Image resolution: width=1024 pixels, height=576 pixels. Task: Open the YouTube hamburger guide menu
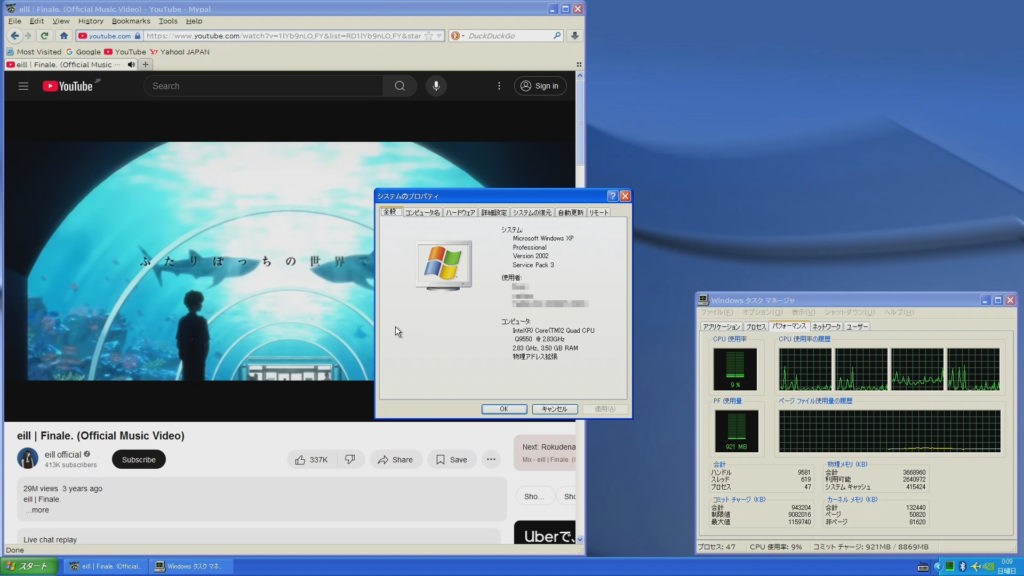(x=23, y=86)
